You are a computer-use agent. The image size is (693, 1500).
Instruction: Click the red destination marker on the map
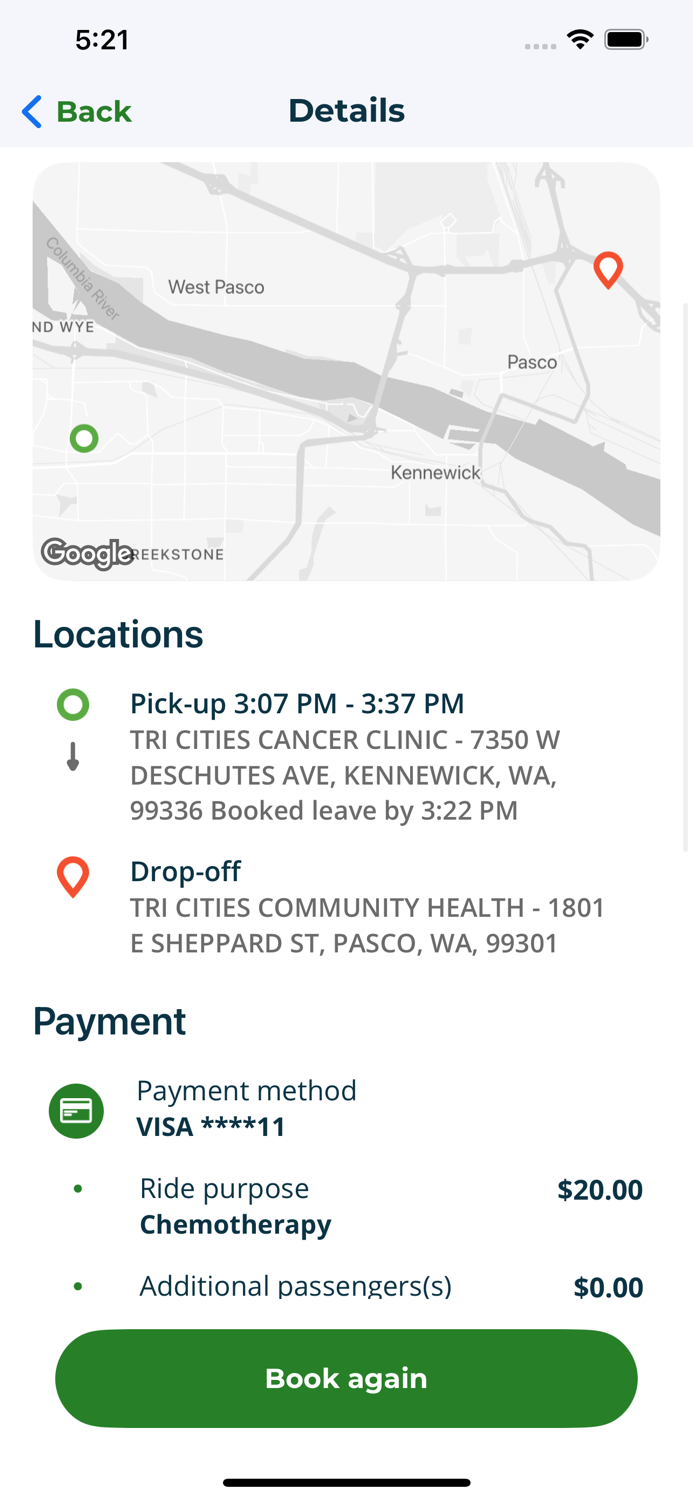point(608,270)
